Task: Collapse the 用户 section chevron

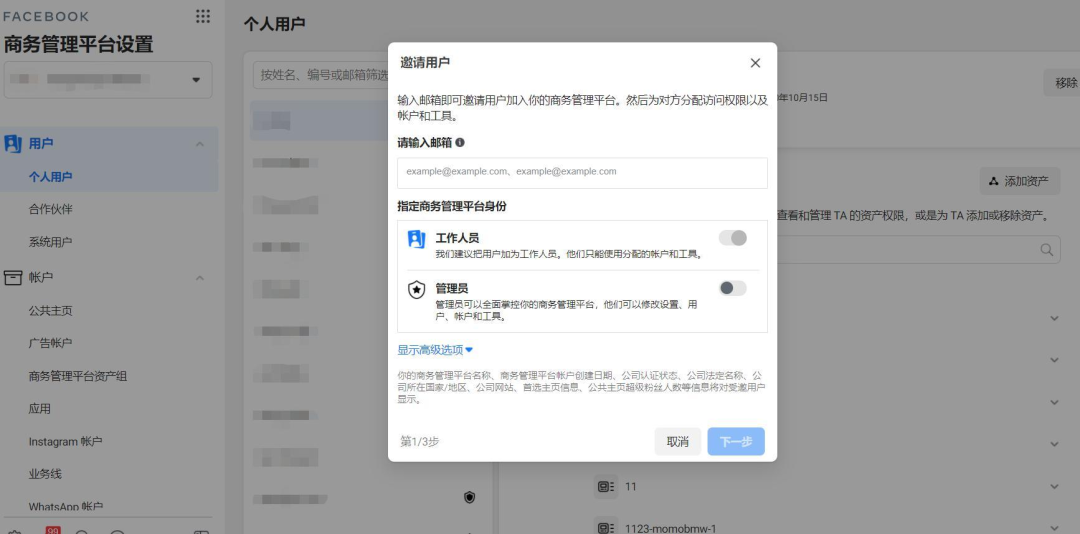Action: tap(200, 144)
